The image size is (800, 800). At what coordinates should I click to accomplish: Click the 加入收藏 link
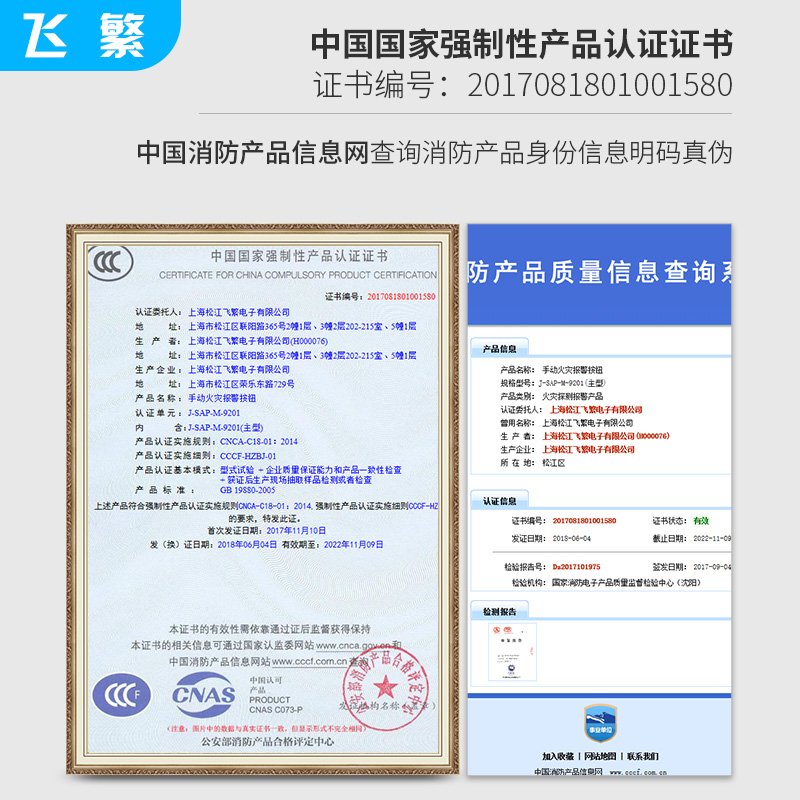(x=558, y=756)
